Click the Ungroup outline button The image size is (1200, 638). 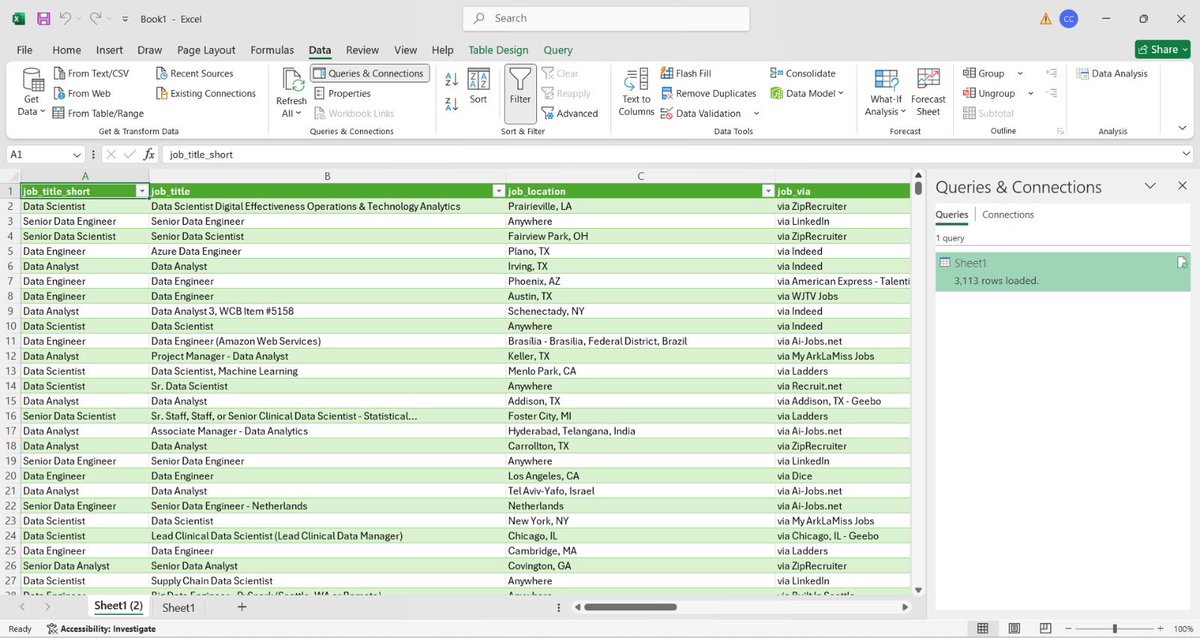pos(989,93)
